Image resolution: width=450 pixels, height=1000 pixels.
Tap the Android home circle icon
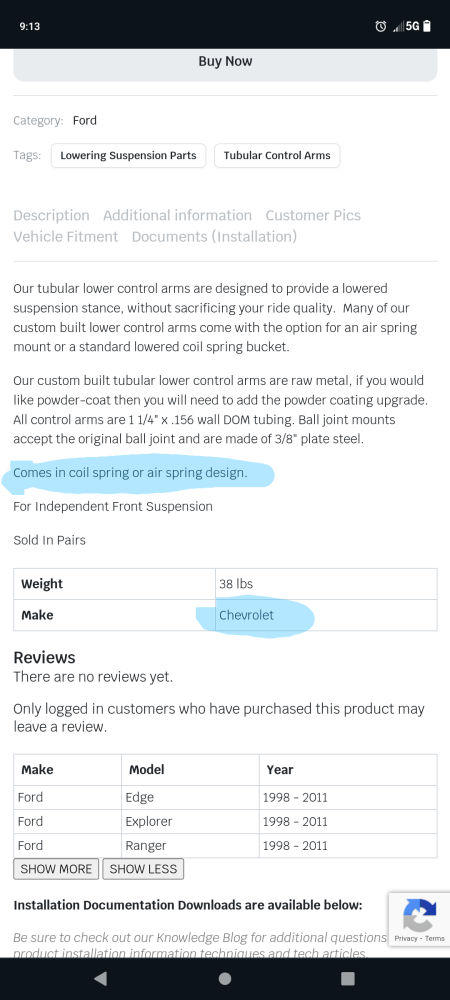pos(224,978)
